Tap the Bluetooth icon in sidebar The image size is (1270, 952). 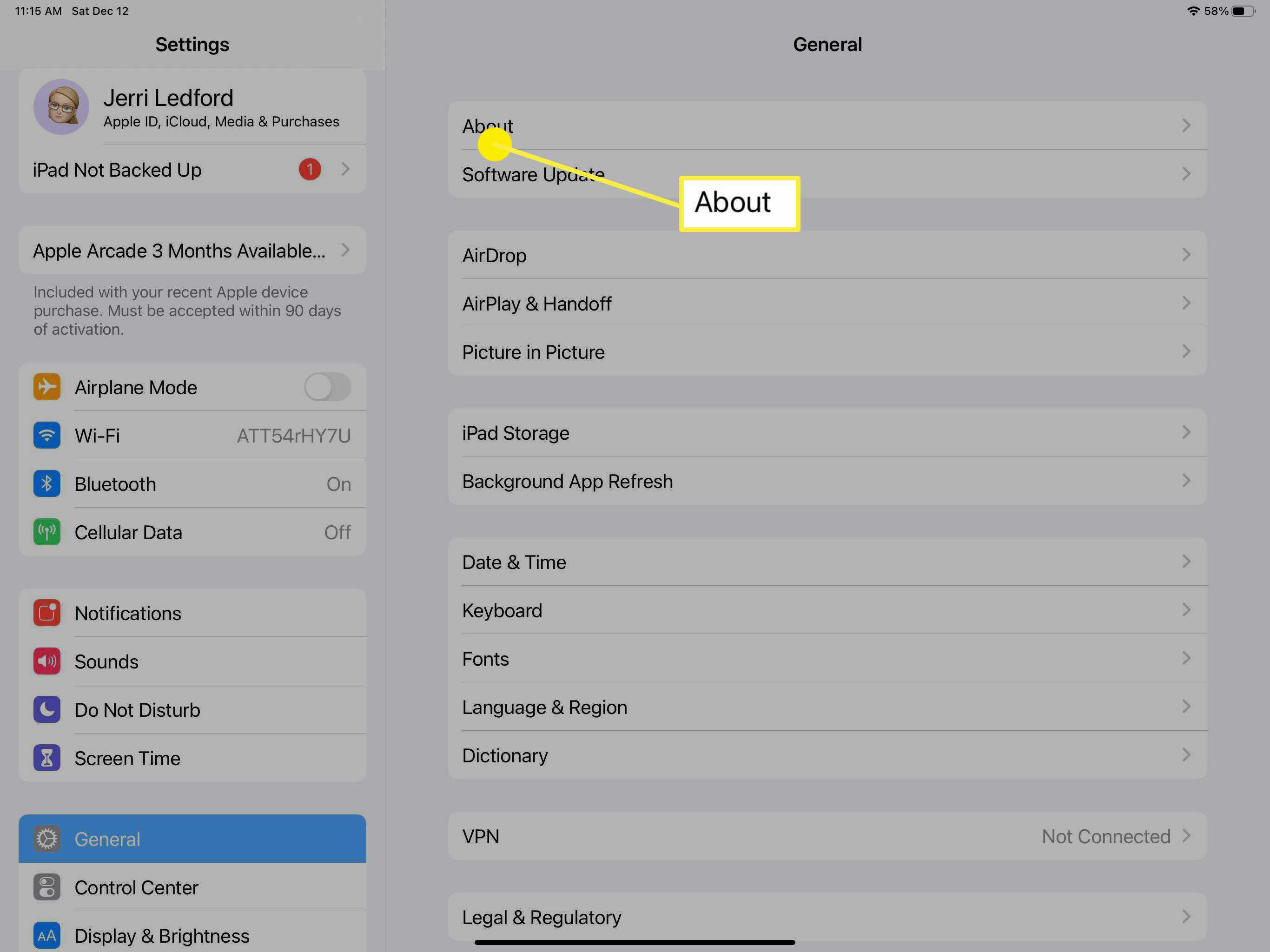click(x=46, y=483)
